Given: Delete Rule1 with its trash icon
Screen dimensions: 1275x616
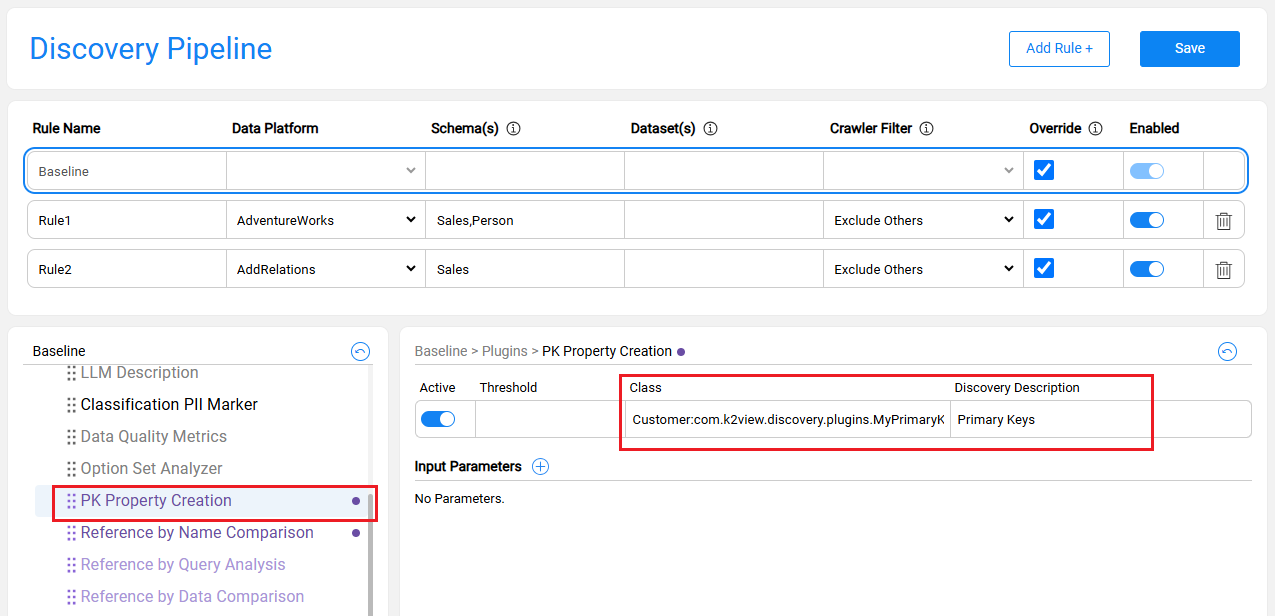Looking at the screenshot, I should point(1223,220).
